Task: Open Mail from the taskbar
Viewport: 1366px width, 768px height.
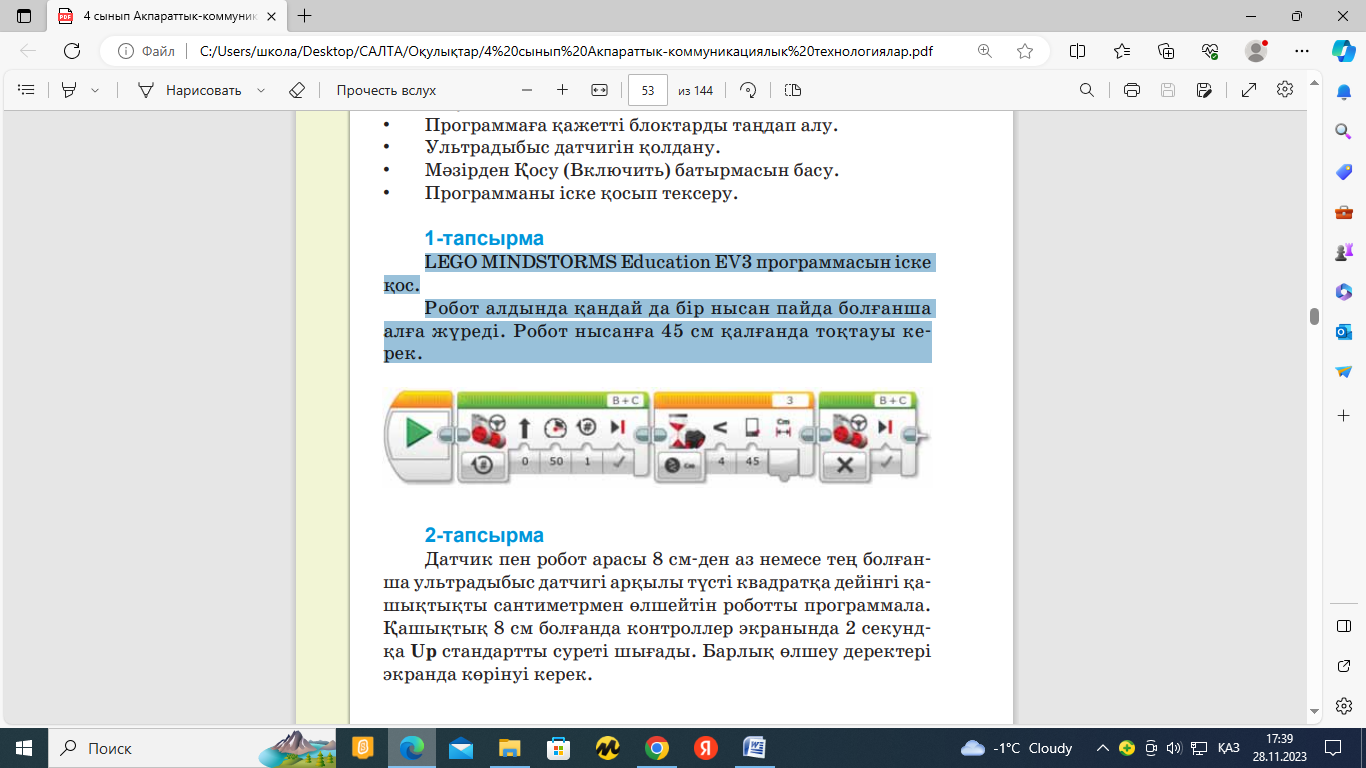Action: tap(461, 748)
